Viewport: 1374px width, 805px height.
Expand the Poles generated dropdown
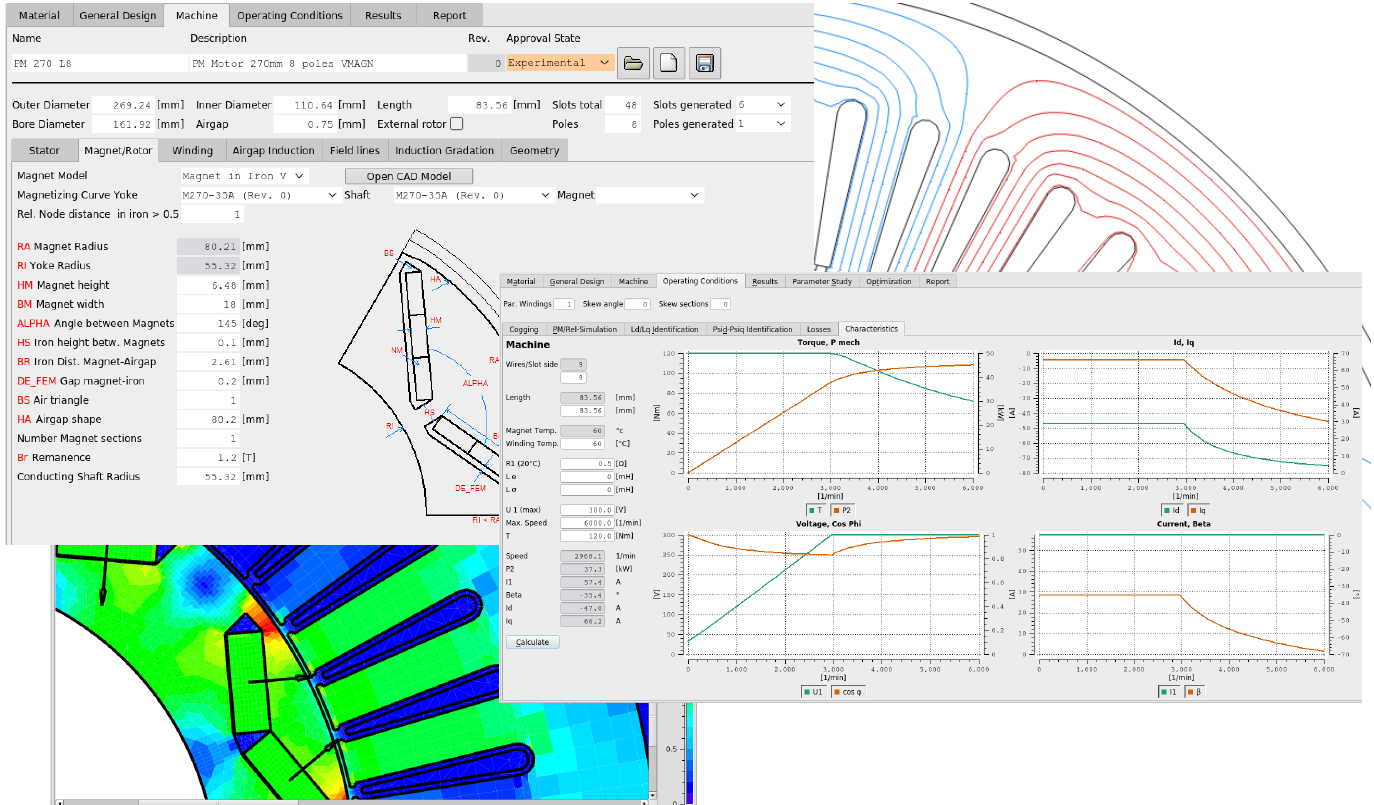click(762, 124)
